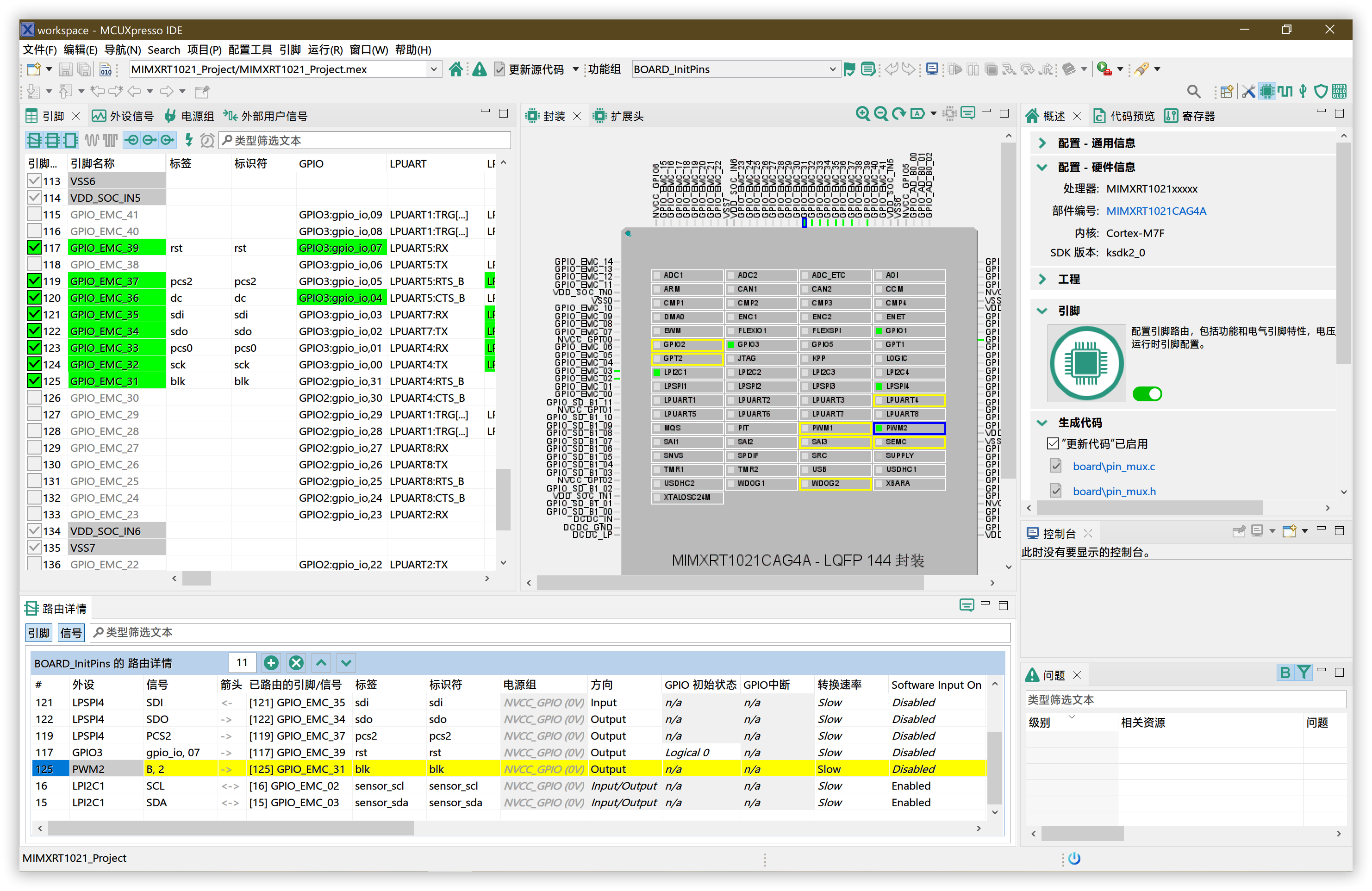The image size is (1372, 891).
Task: Move routing row up with arrow
Action: (x=321, y=663)
